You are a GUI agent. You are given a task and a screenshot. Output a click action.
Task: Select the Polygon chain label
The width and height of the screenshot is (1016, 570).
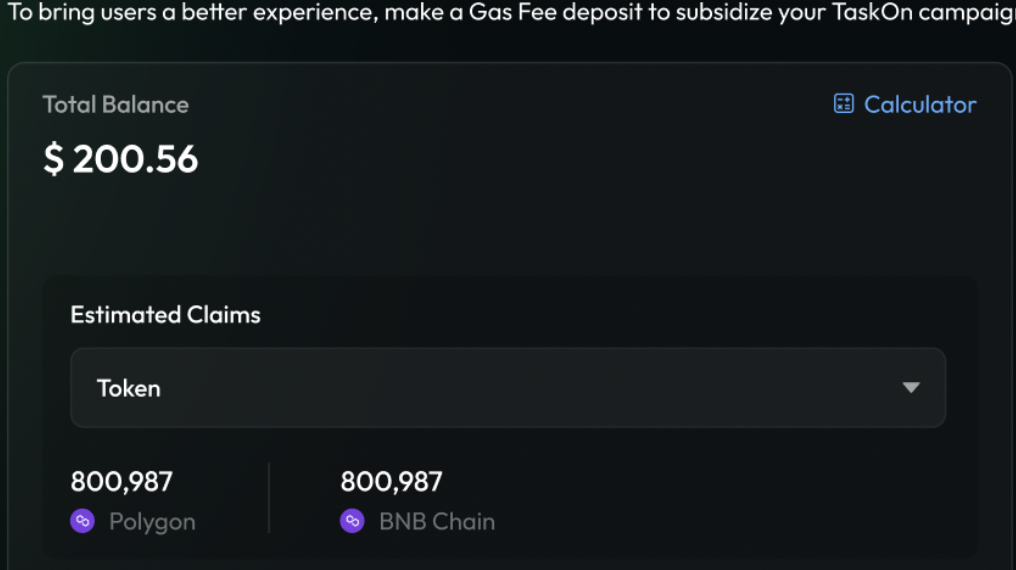pos(152,522)
